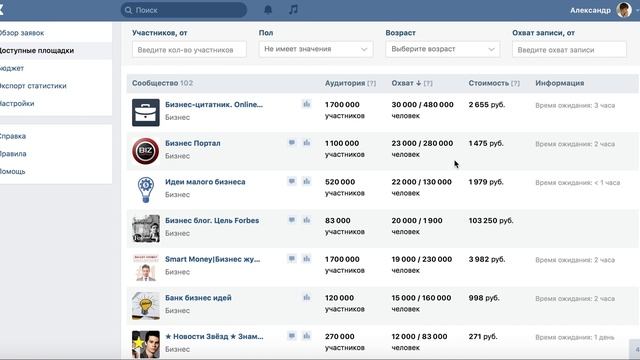Viewport: 640px width, 360px height.
Task: Click the 998 руб. price
Action: pos(484,298)
